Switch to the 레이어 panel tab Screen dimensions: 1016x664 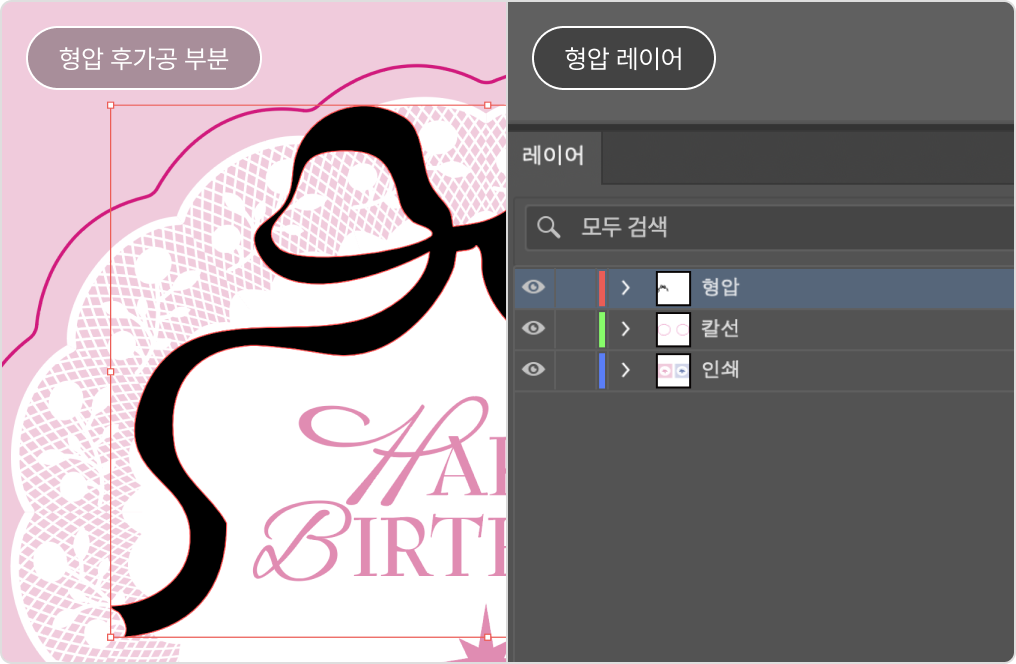(553, 156)
